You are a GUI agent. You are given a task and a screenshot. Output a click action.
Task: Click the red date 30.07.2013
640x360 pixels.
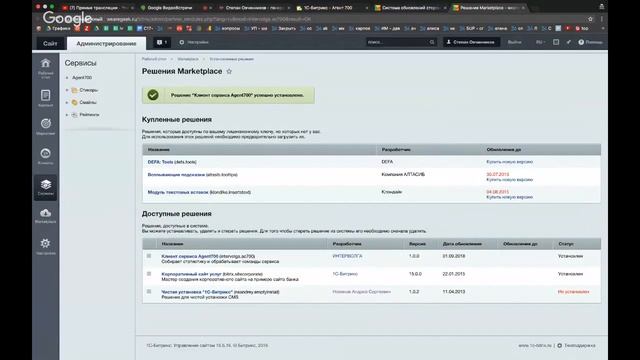point(497,174)
